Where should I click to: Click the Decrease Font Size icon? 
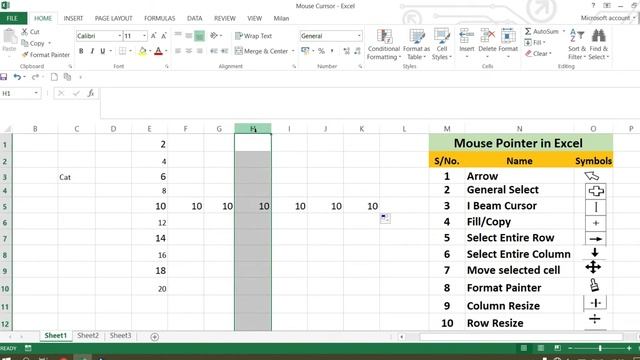[x=164, y=36]
